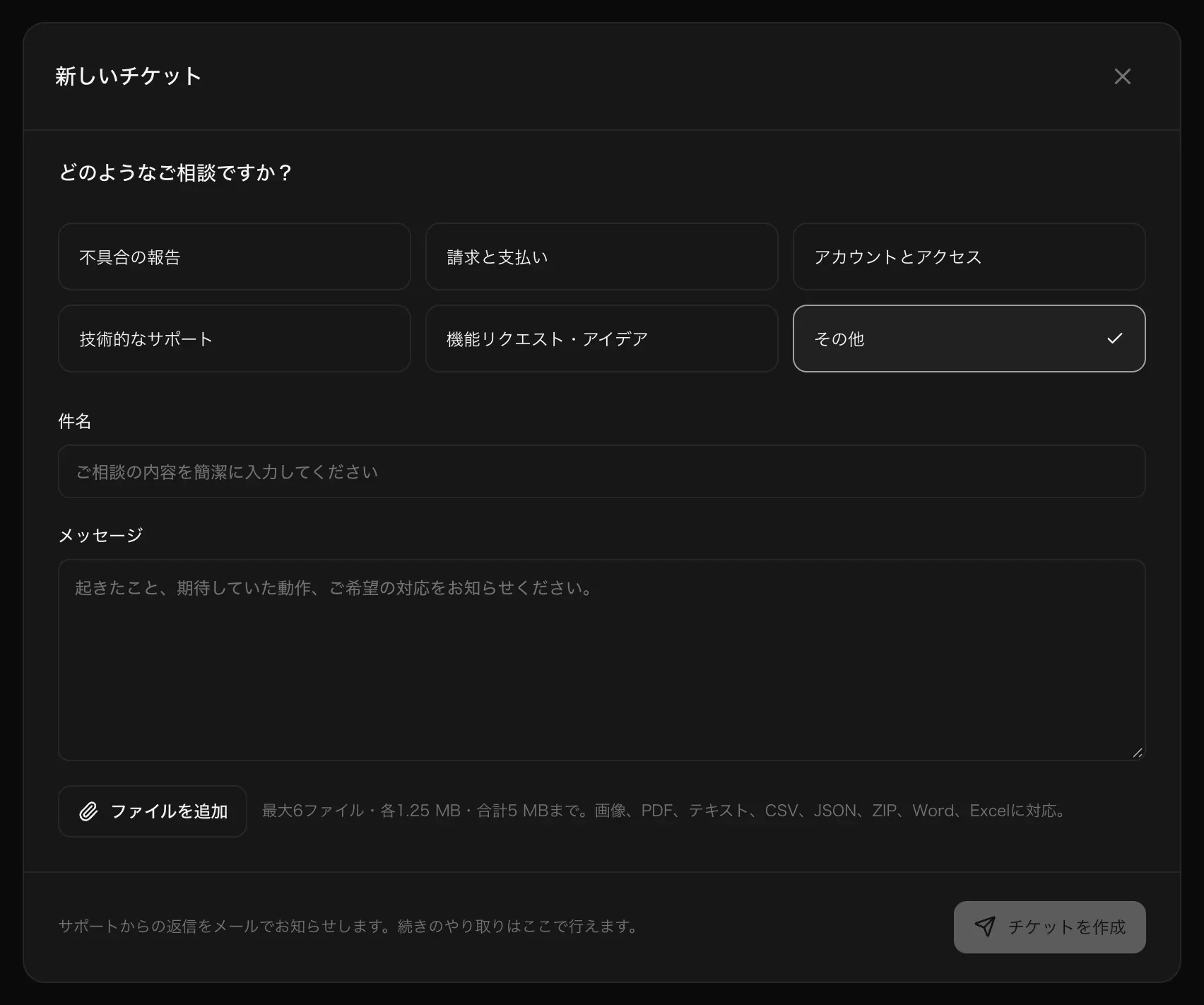Viewport: 1204px width, 1005px height.
Task: Focus the 件名 subject input field
Action: point(602,471)
